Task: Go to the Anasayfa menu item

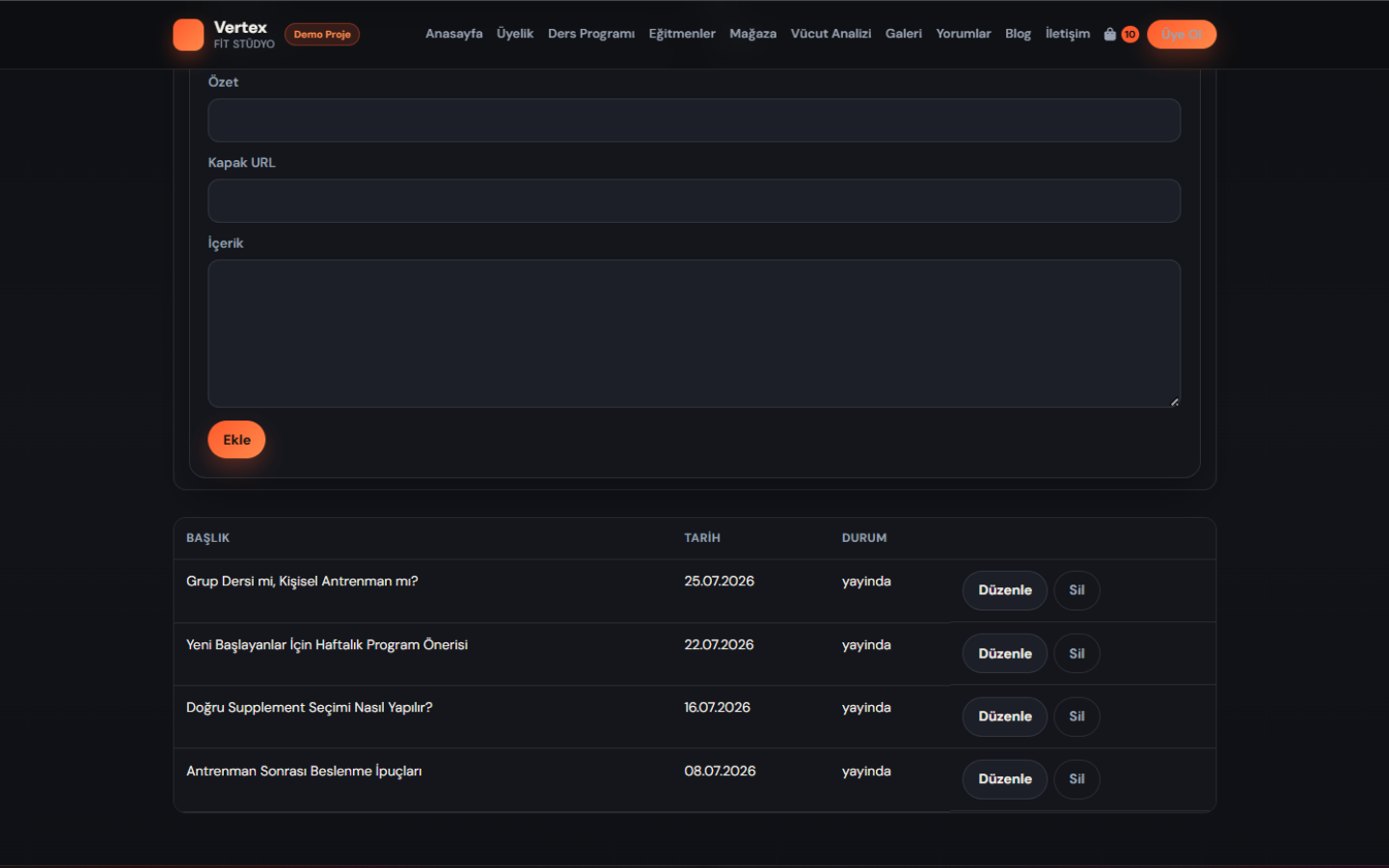Action: pyautogui.click(x=453, y=34)
